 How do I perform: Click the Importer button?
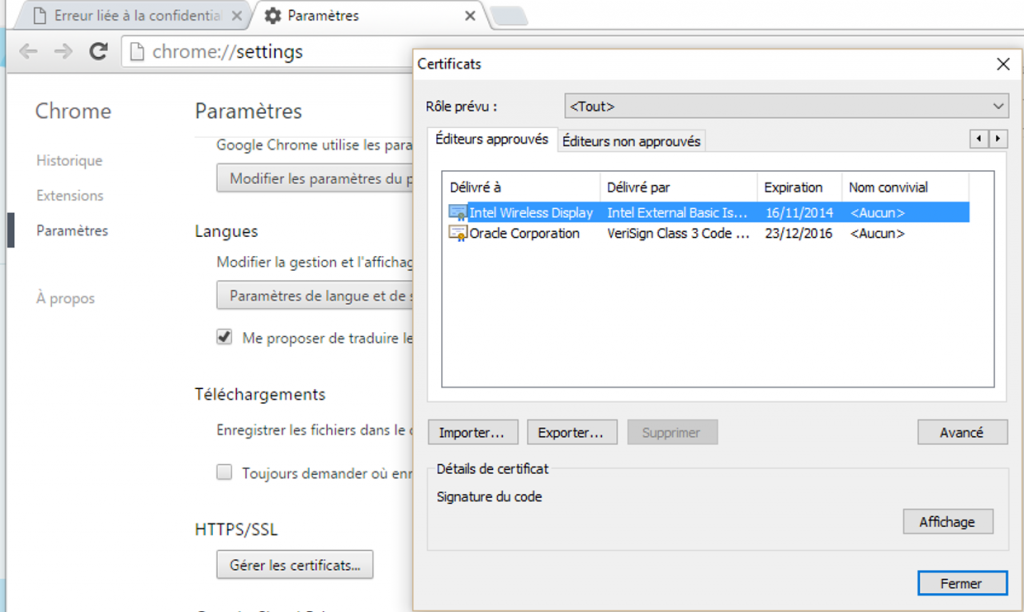pyautogui.click(x=472, y=432)
